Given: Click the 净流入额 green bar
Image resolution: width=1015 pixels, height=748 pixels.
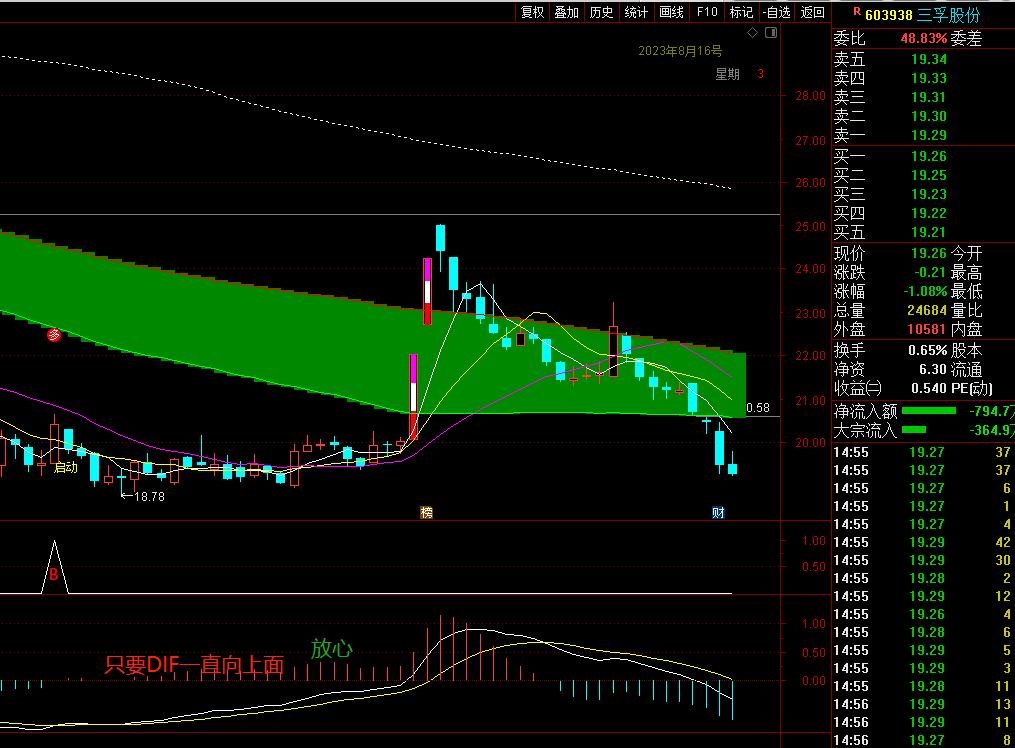Looking at the screenshot, I should tap(929, 411).
